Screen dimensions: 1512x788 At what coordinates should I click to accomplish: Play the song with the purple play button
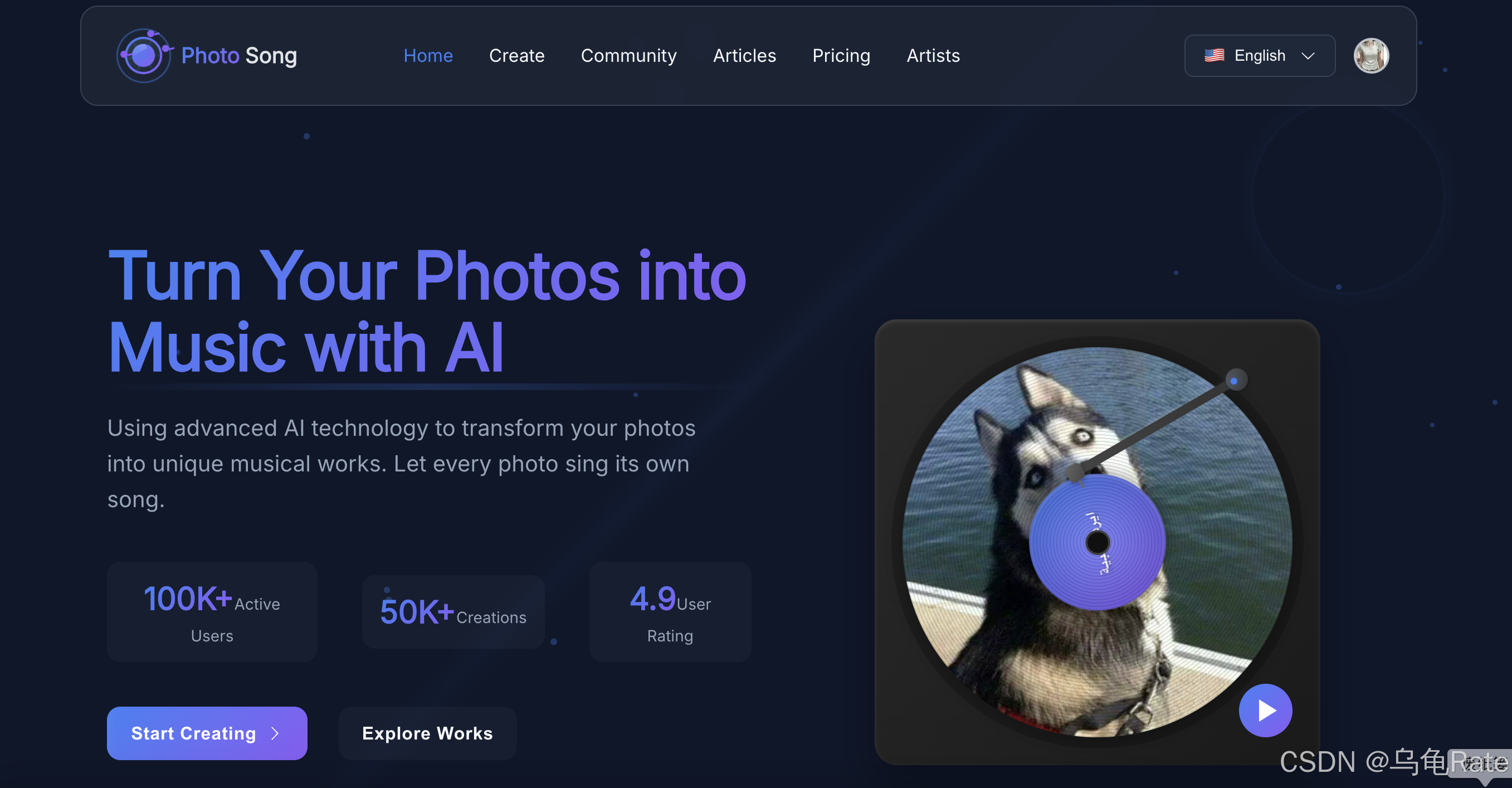click(1265, 710)
